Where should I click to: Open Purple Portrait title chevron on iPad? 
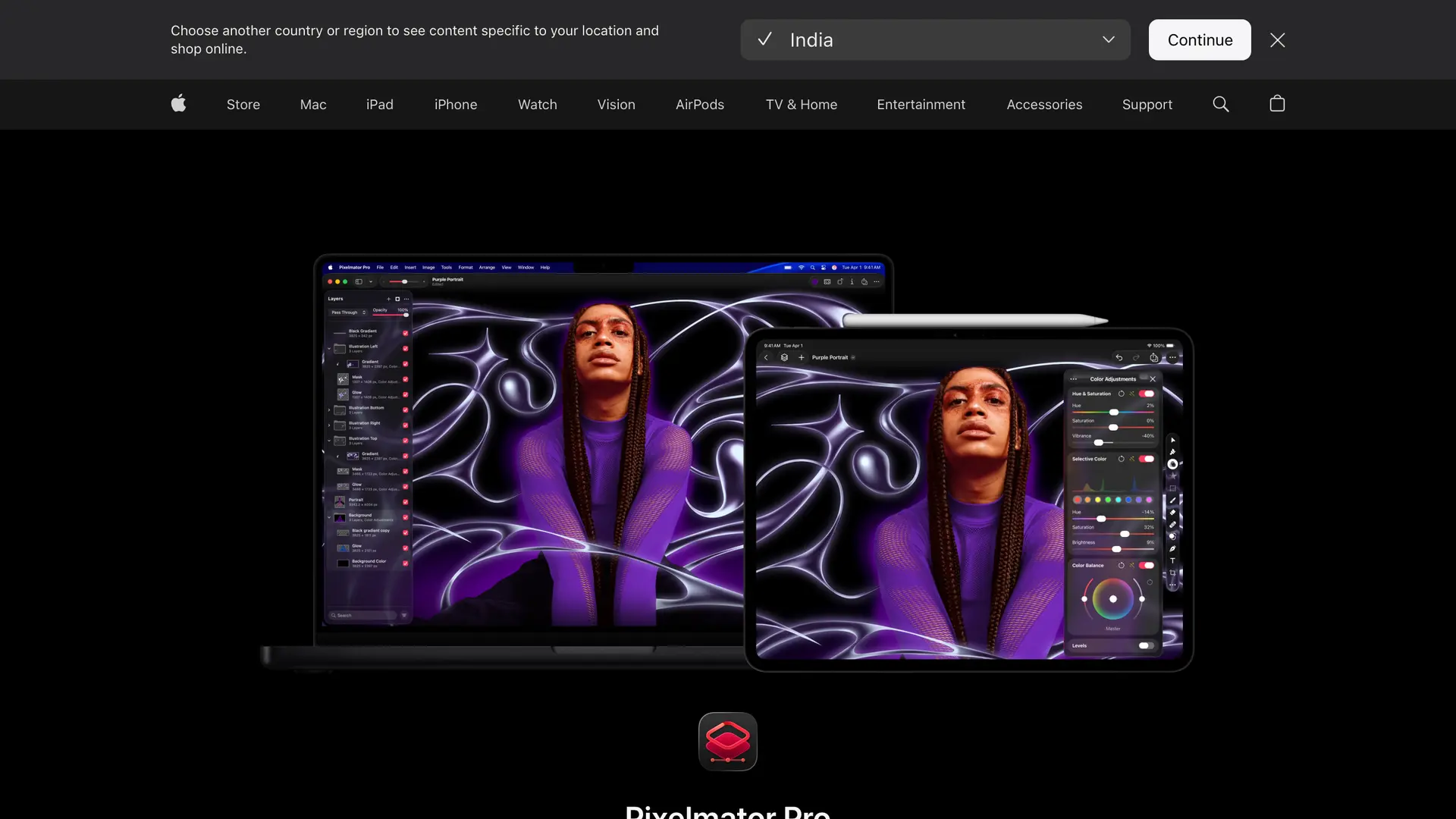pos(853,357)
